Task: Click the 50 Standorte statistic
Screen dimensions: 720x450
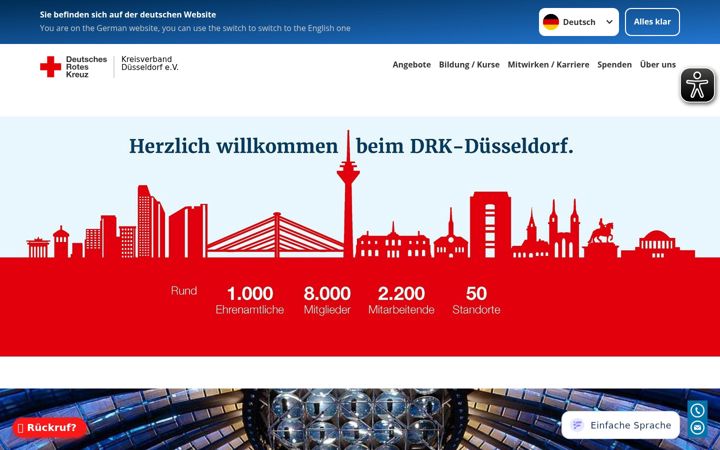Action: 476,300
